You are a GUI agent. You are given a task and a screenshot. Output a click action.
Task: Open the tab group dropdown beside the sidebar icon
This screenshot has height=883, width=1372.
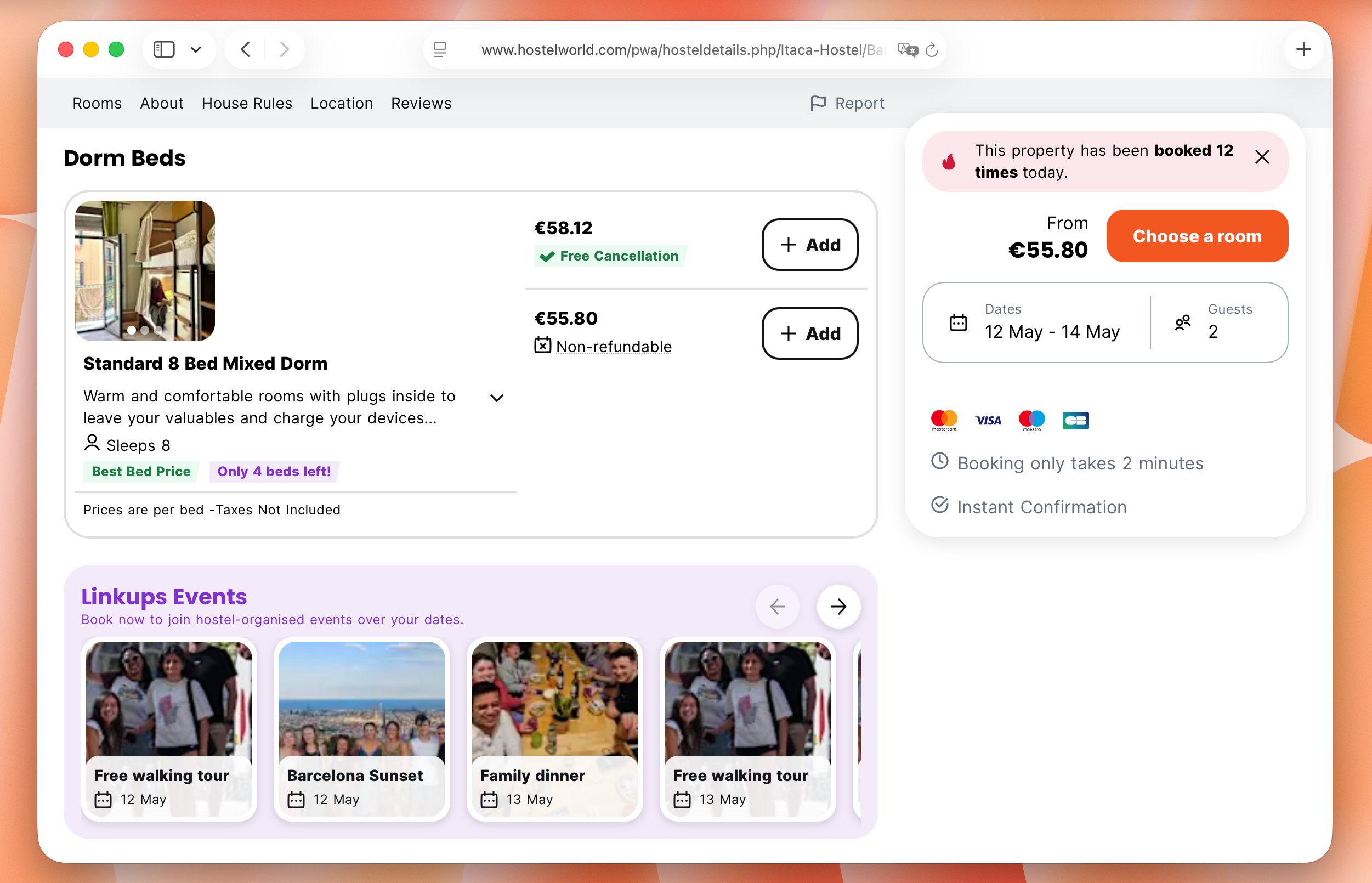196,49
